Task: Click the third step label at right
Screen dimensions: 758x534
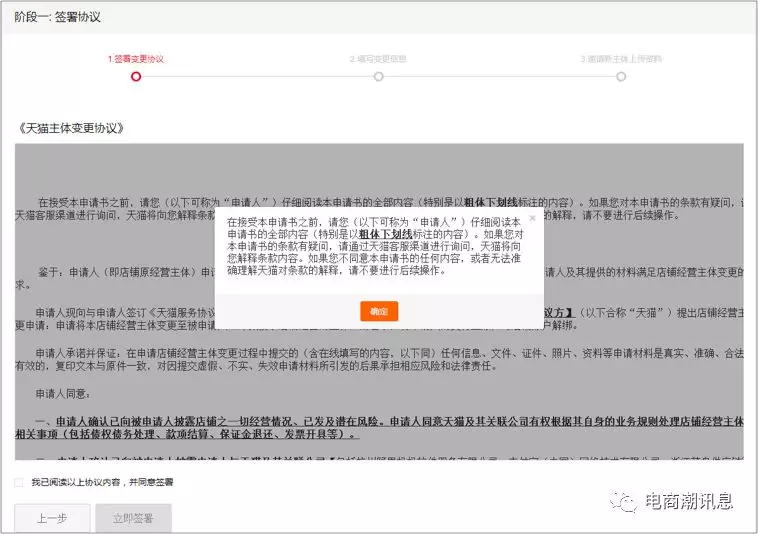Action: [621, 59]
